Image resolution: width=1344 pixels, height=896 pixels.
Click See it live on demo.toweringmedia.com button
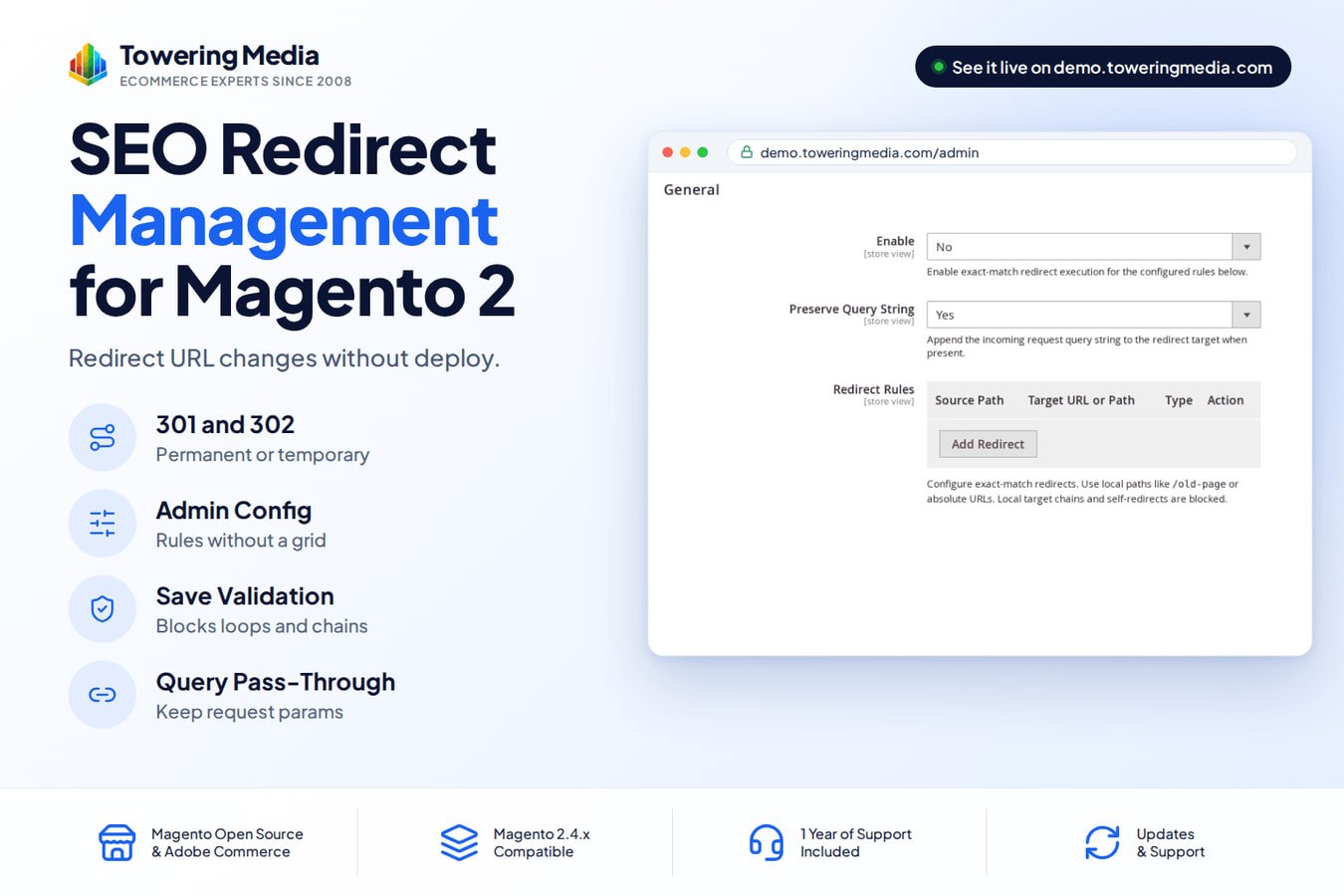(x=1103, y=67)
